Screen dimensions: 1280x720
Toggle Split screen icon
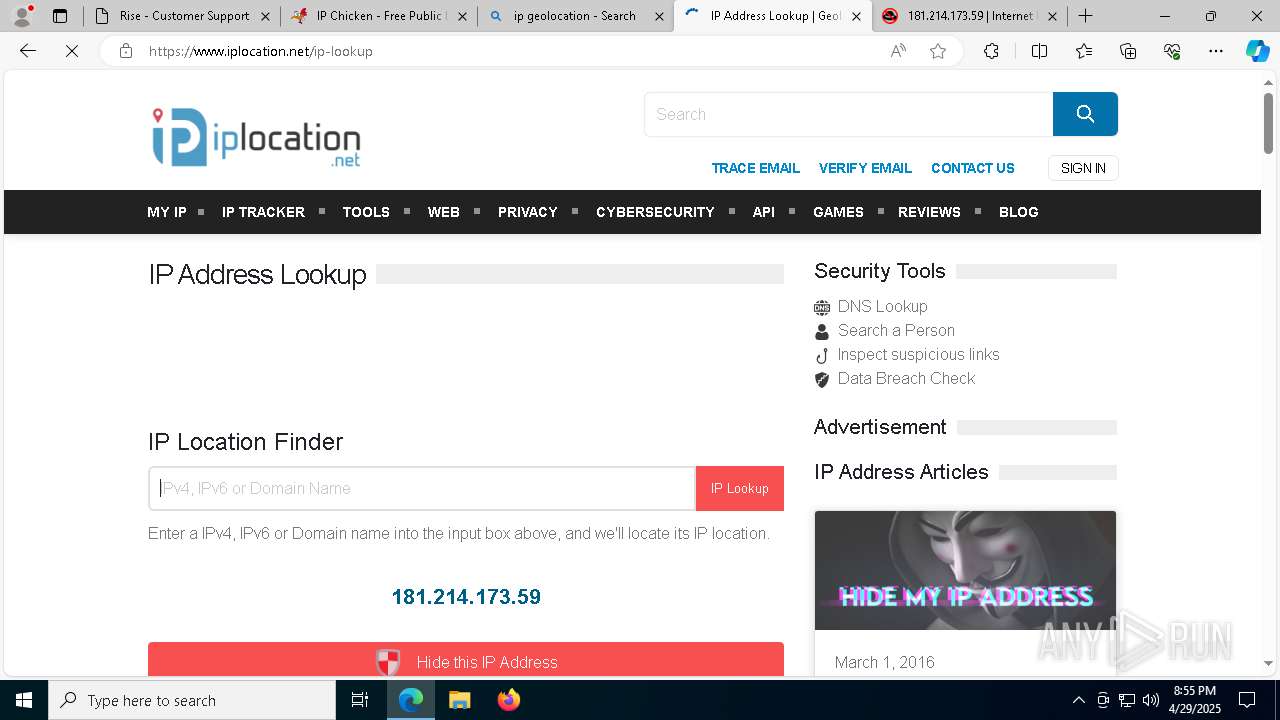(x=1039, y=51)
